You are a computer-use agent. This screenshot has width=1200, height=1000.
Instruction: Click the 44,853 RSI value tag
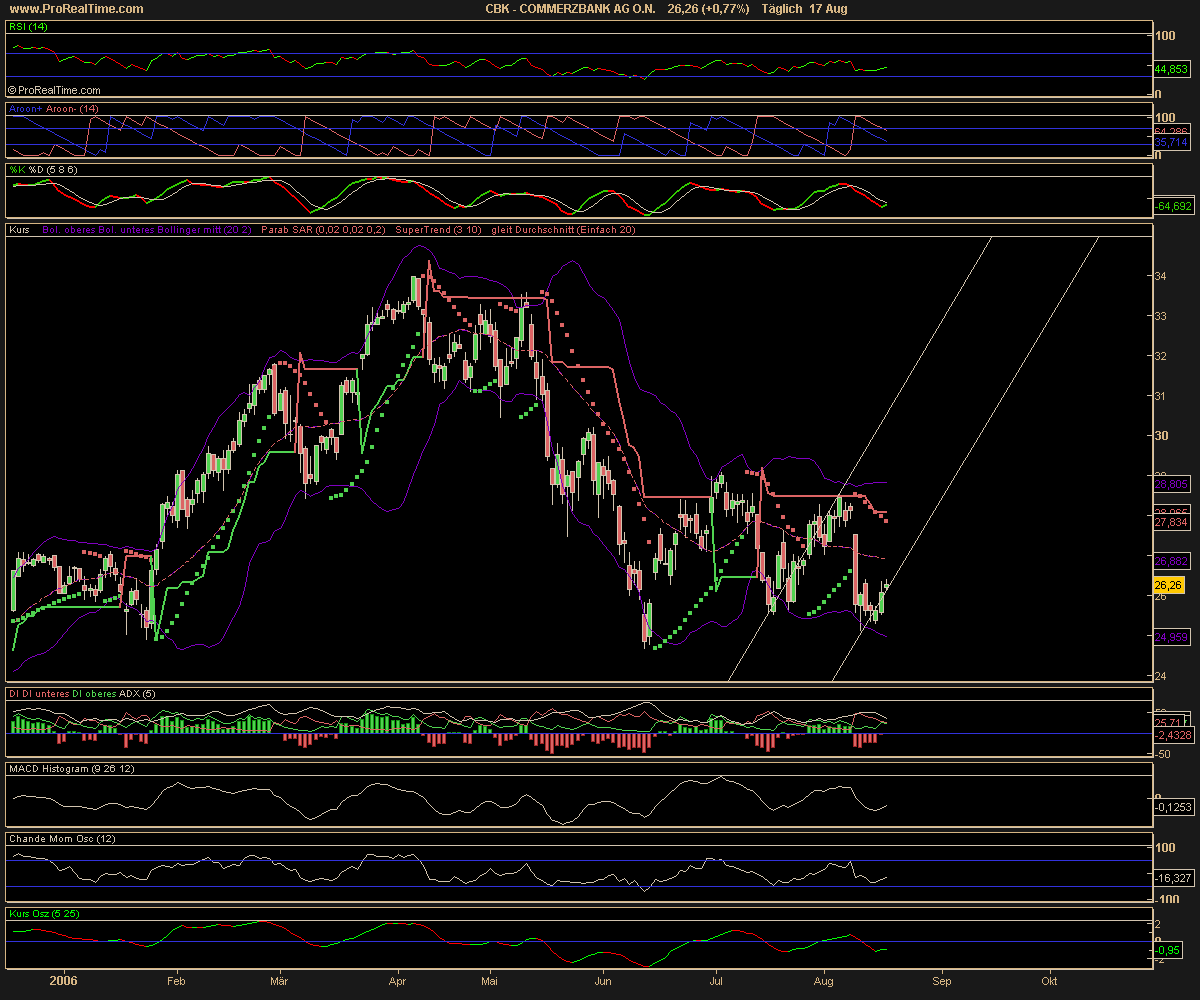[1171, 70]
